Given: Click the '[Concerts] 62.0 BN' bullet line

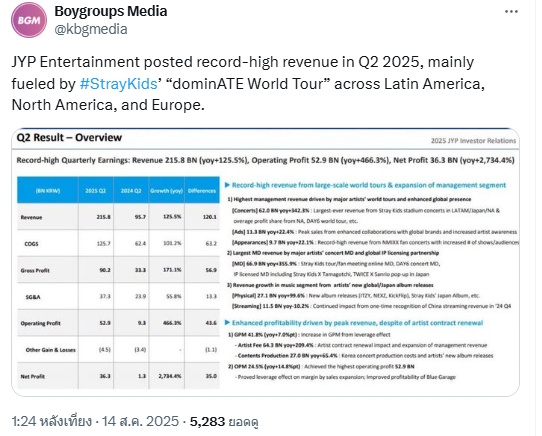Looking at the screenshot, I should (x=366, y=210).
